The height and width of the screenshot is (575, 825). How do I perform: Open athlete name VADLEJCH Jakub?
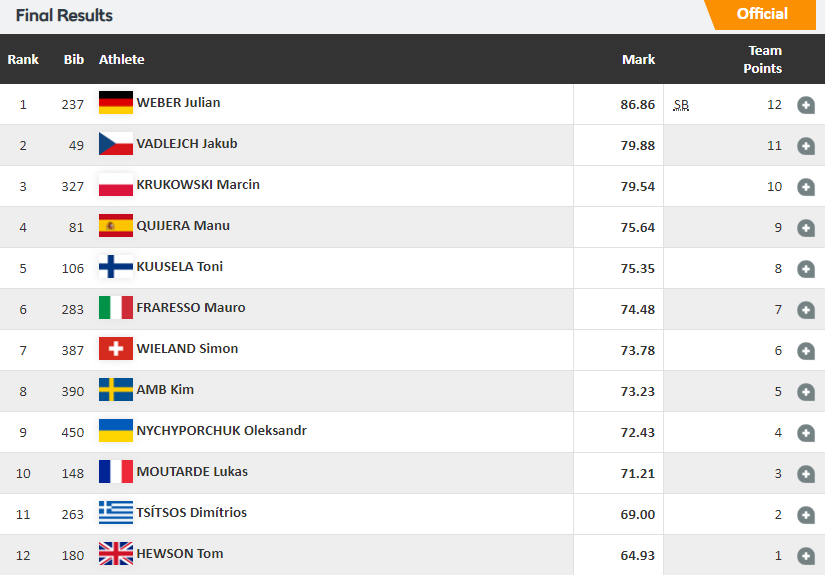pos(187,144)
